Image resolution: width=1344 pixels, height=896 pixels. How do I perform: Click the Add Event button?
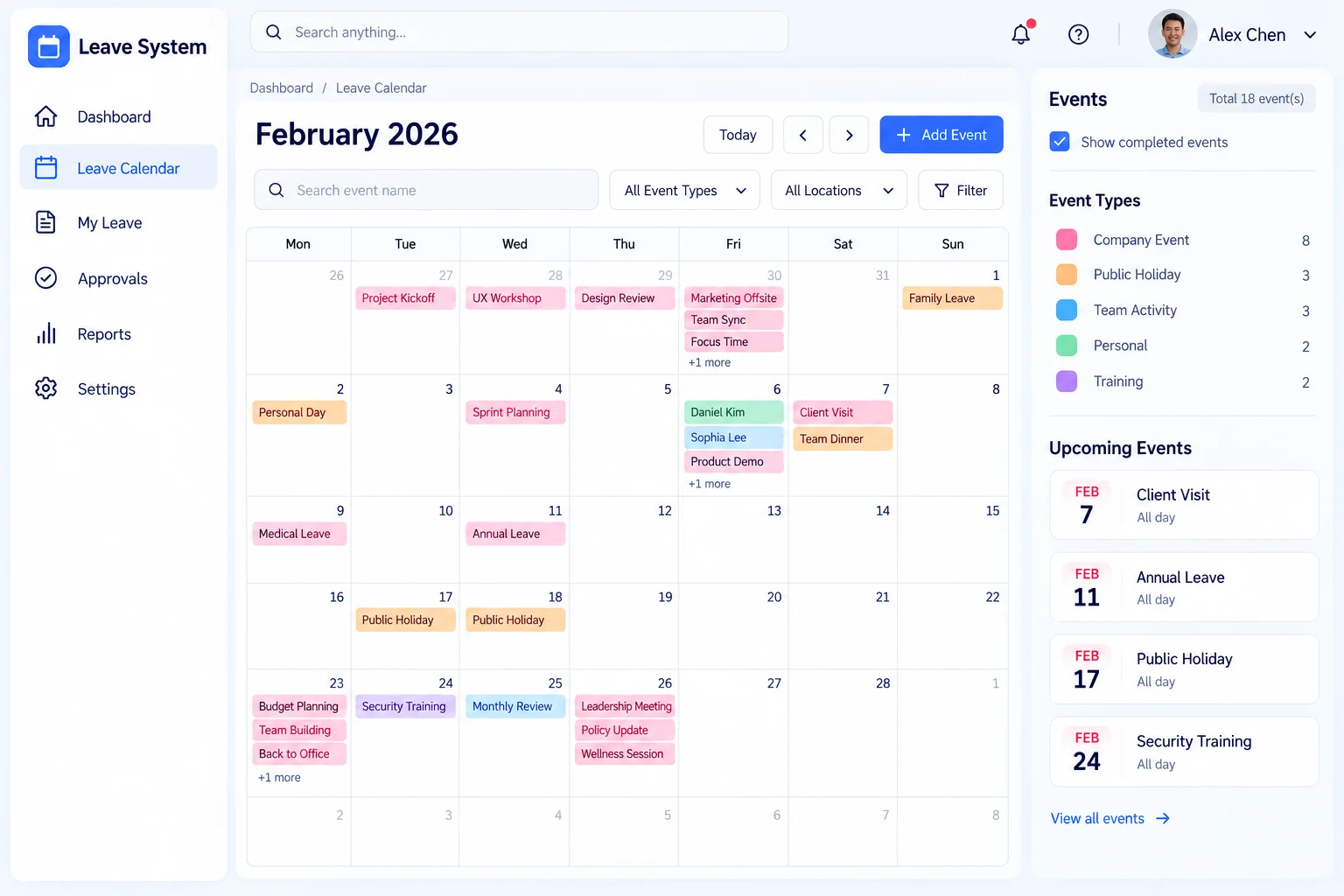click(x=941, y=135)
